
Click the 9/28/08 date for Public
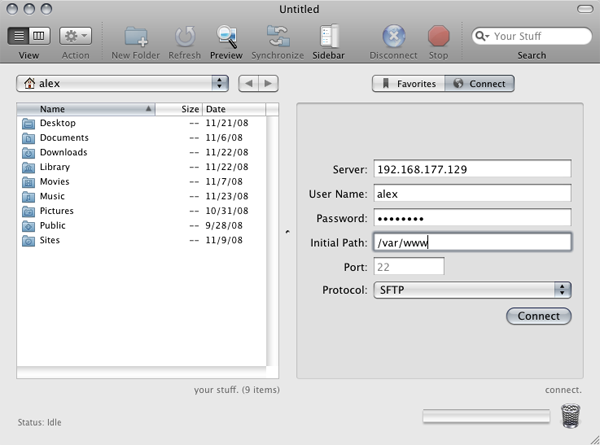[x=224, y=225]
